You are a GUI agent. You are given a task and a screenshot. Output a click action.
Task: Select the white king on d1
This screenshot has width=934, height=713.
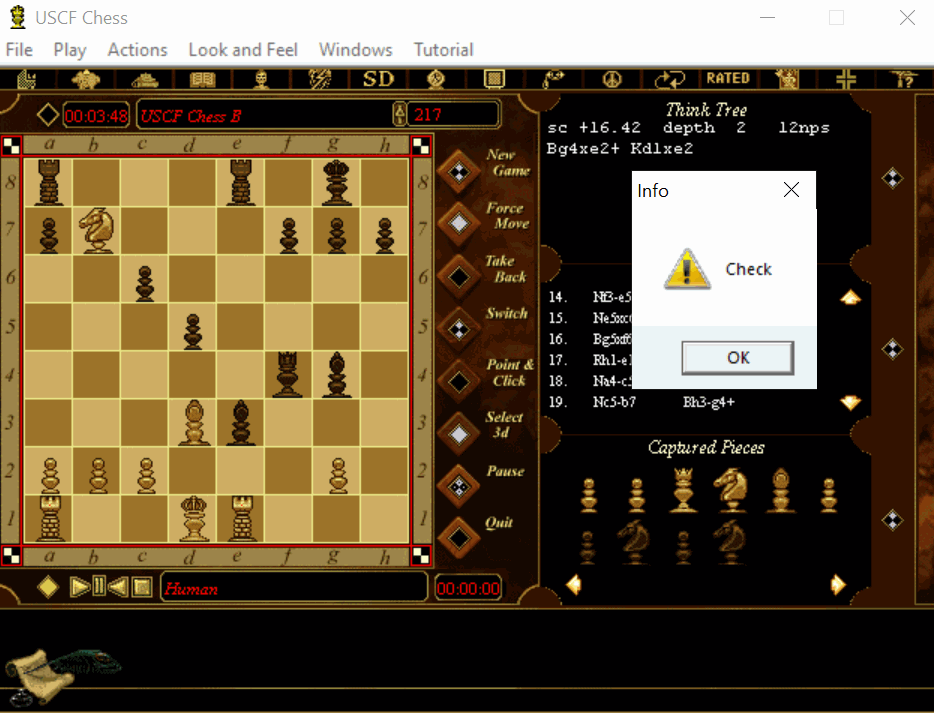tap(192, 518)
